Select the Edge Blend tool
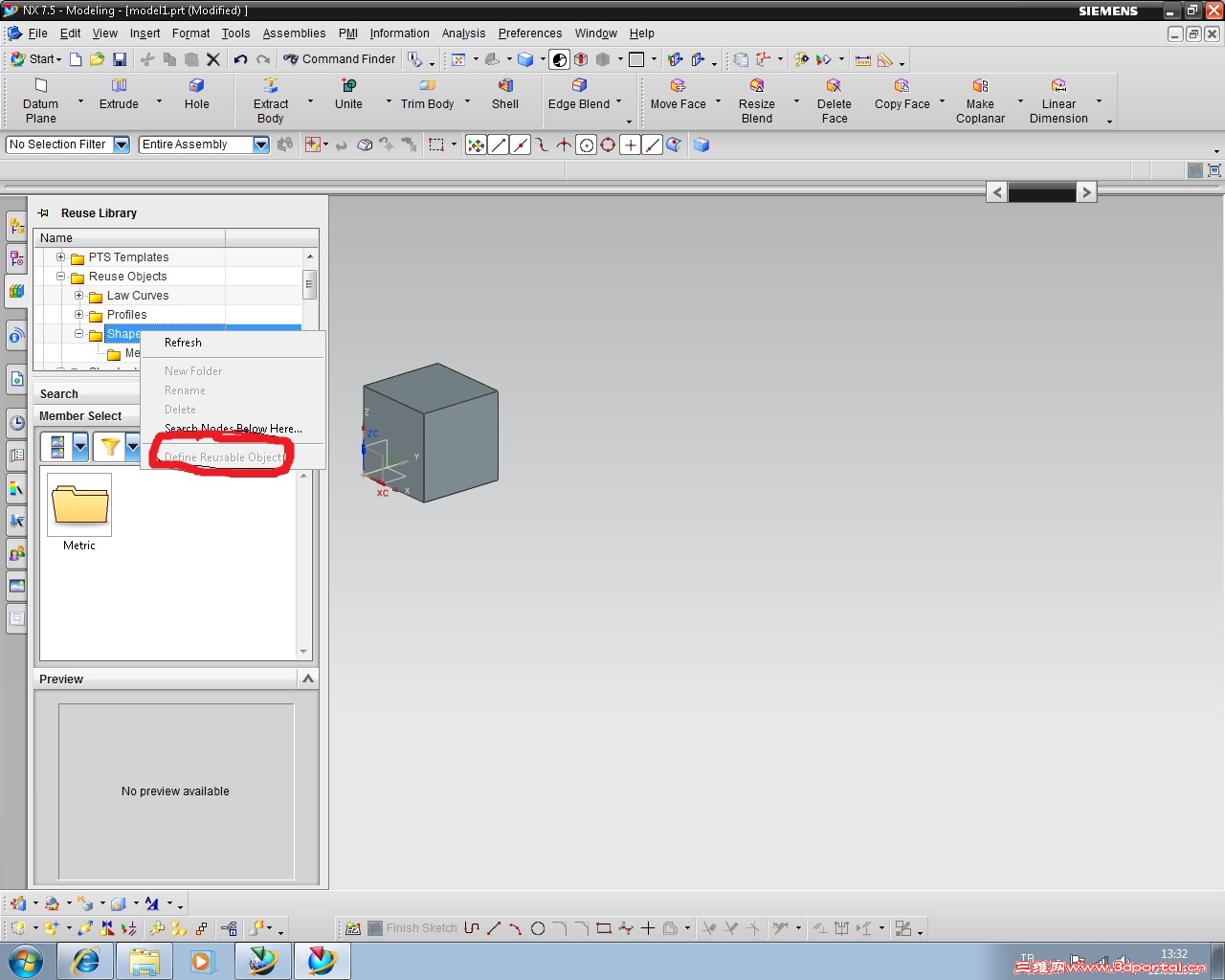This screenshot has height=980, width=1225. 578,94
